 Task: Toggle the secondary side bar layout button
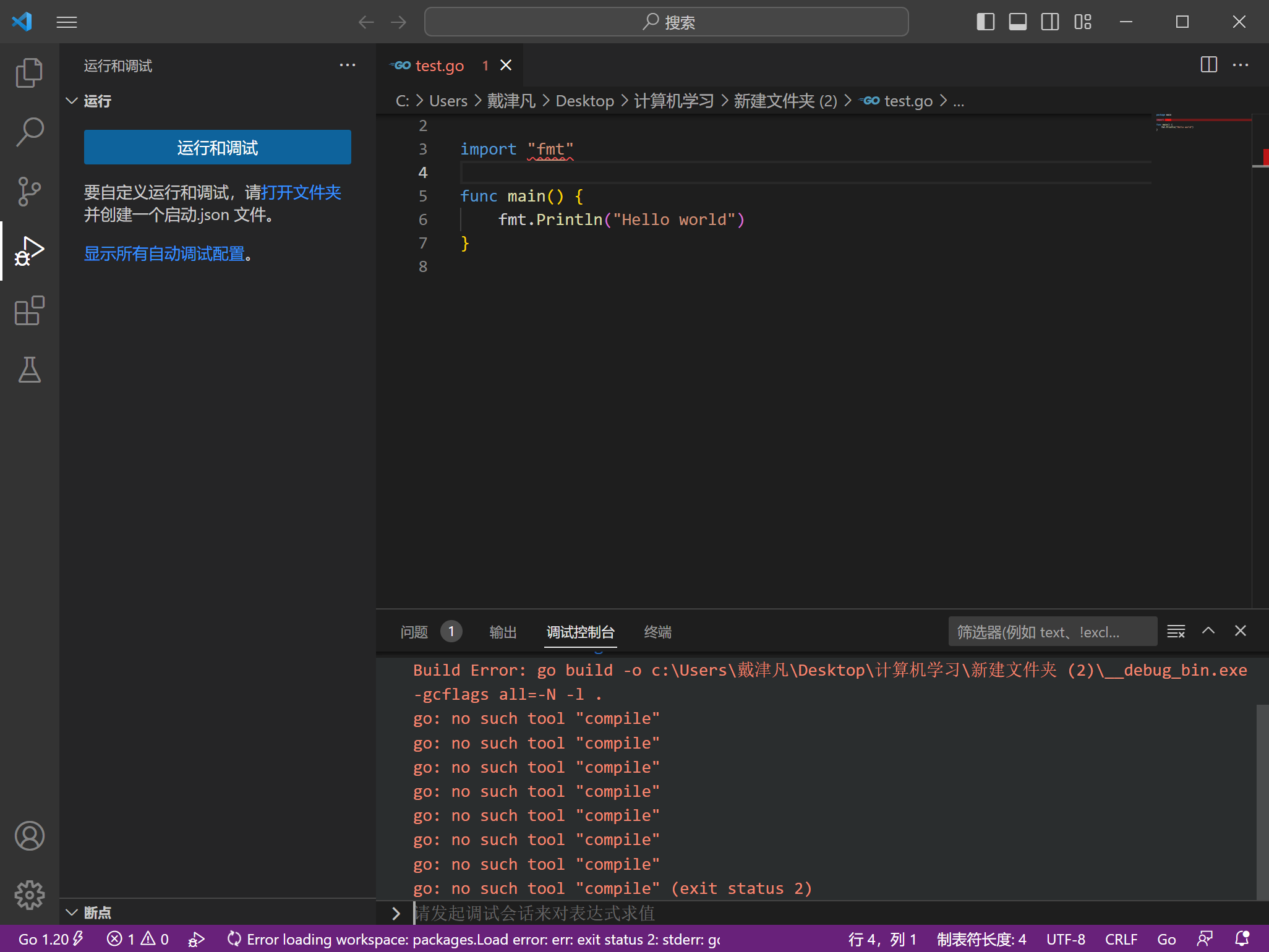coord(1049,22)
